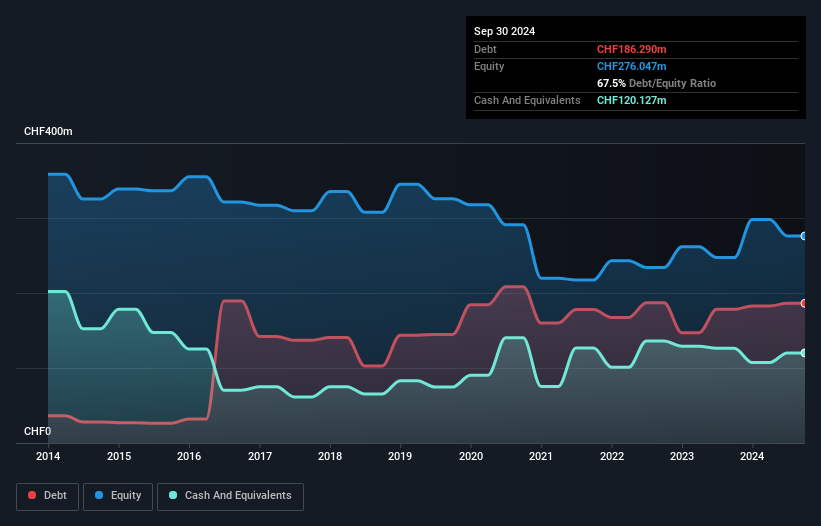Click the CHF276.047m equity value

coord(631,66)
